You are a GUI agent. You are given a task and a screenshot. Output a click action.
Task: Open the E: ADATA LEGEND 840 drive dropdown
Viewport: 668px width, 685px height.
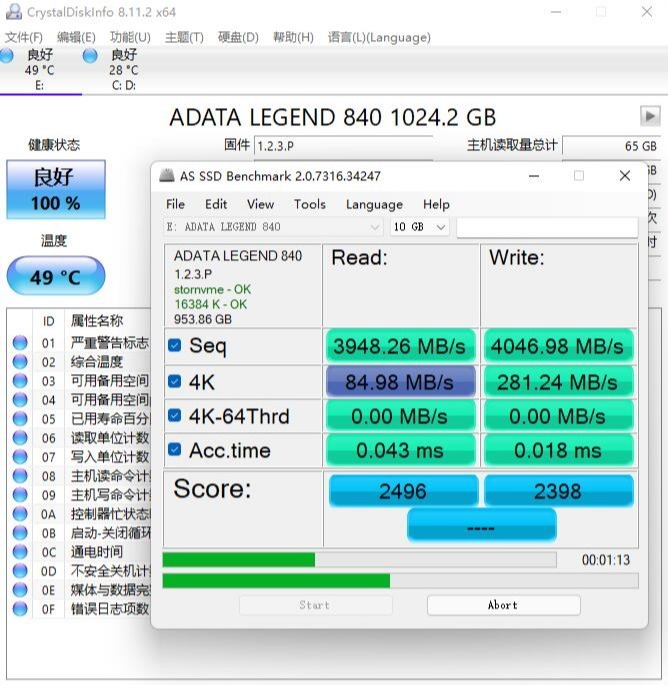point(272,227)
